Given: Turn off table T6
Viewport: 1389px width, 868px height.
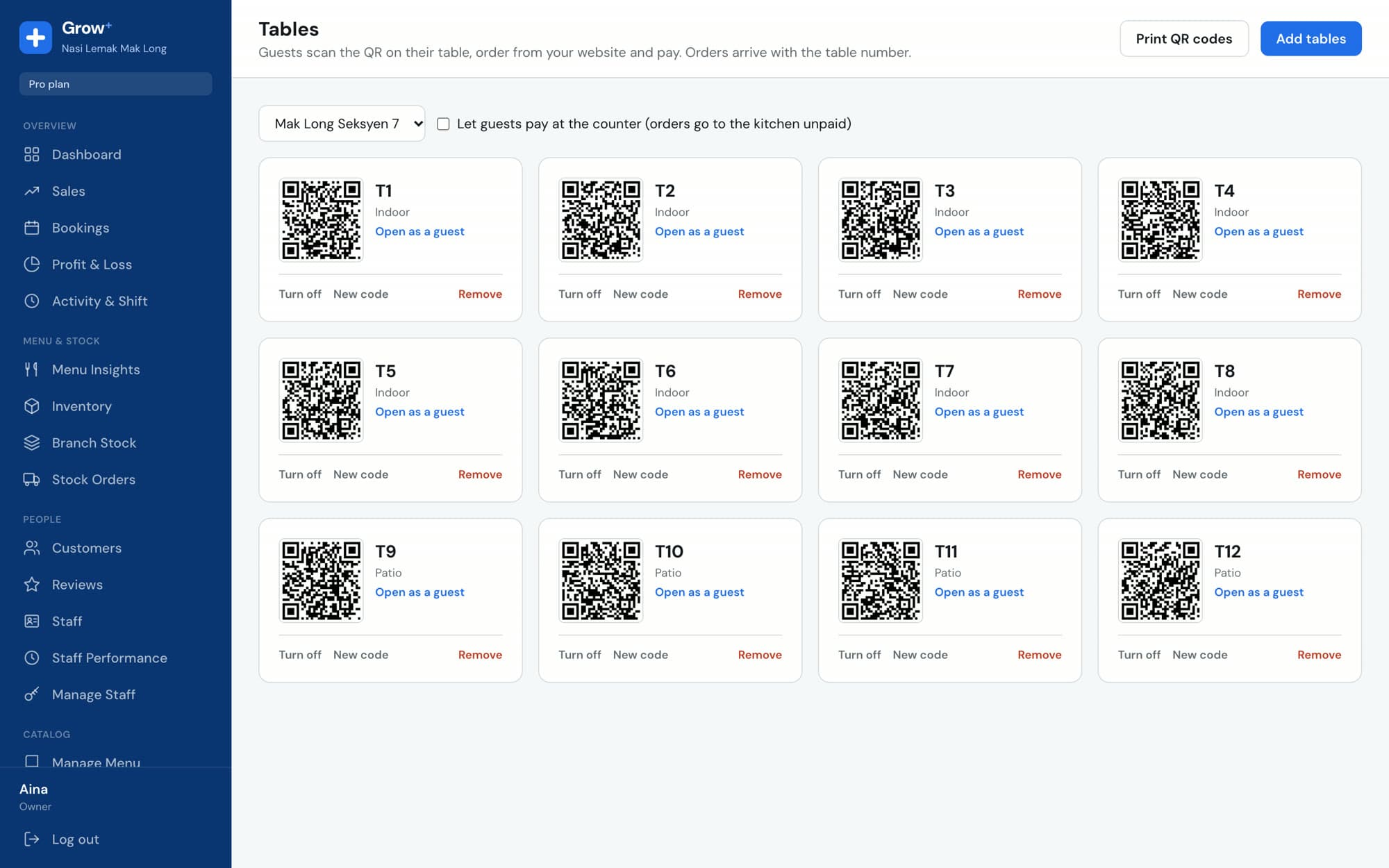Looking at the screenshot, I should [580, 474].
